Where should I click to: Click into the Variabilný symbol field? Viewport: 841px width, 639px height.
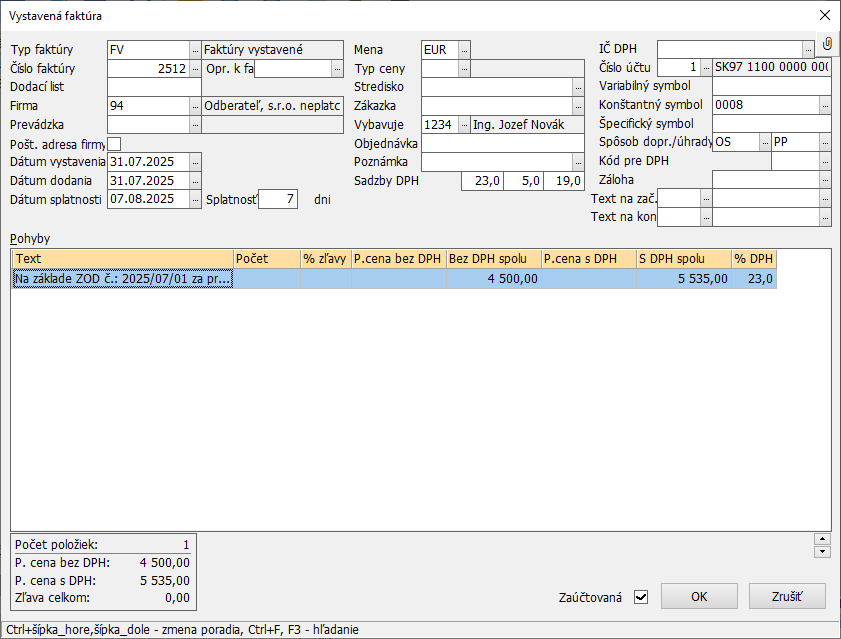771,87
